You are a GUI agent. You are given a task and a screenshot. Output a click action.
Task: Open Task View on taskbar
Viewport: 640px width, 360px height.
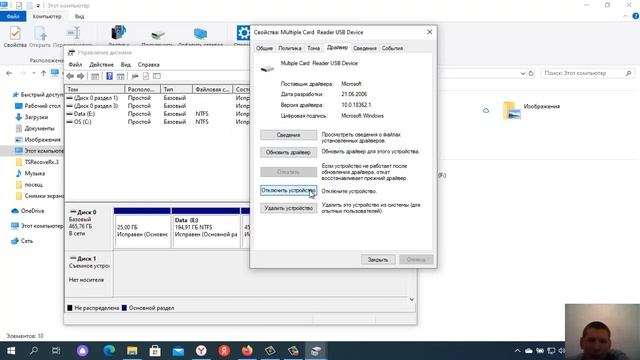tap(56, 351)
